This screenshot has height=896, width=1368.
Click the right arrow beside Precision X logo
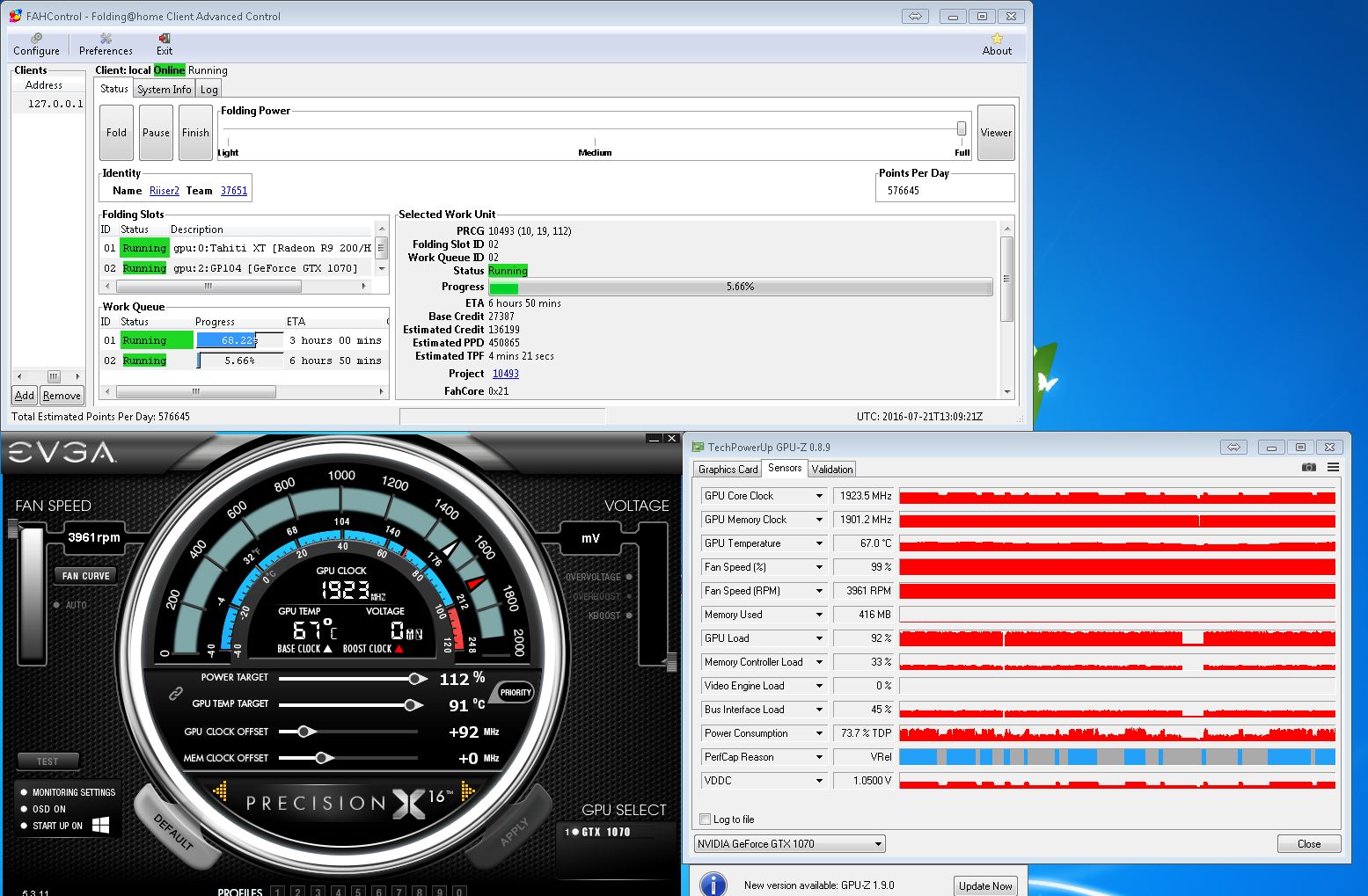pos(467,792)
